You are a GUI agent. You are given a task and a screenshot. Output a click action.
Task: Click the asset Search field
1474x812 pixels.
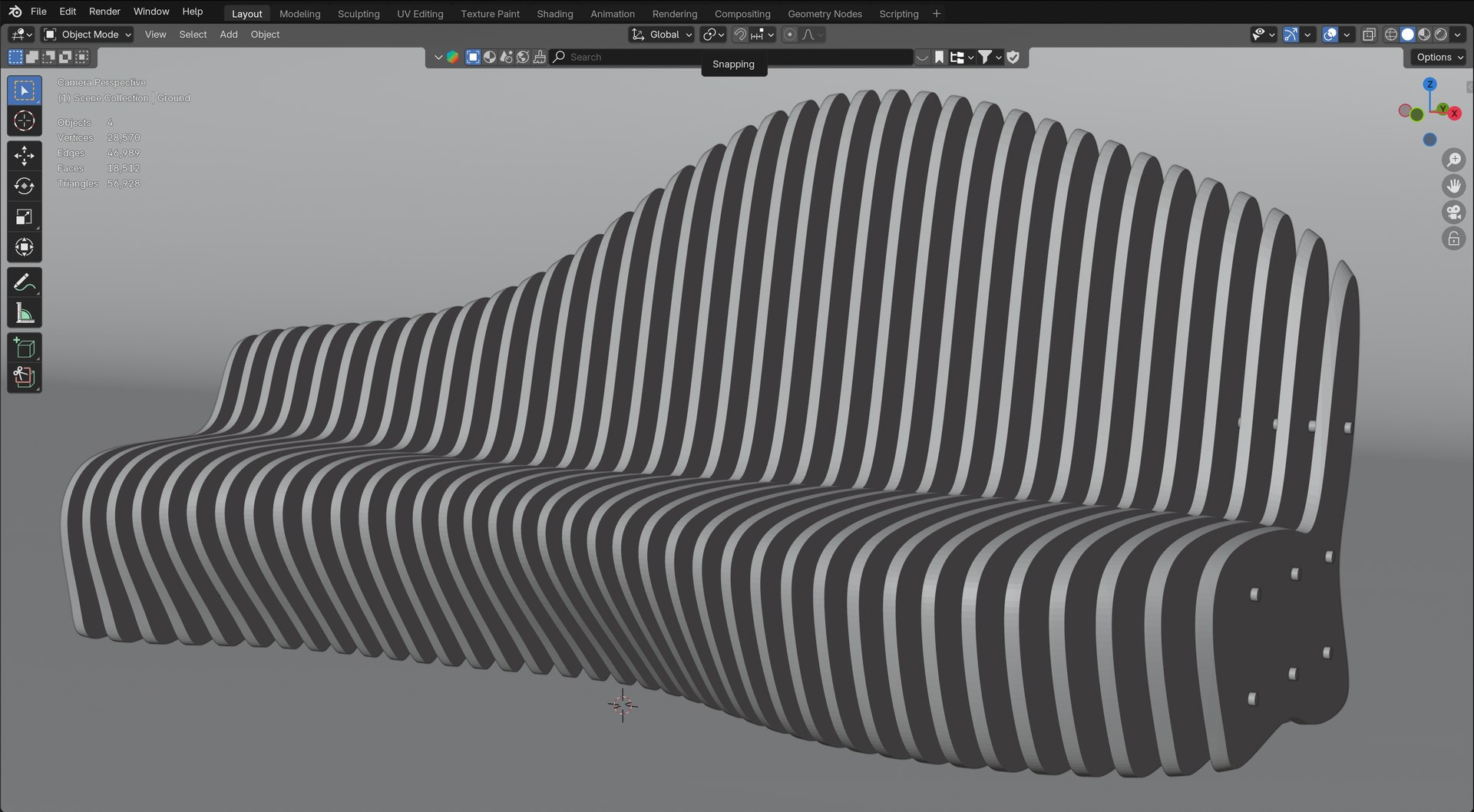point(732,57)
